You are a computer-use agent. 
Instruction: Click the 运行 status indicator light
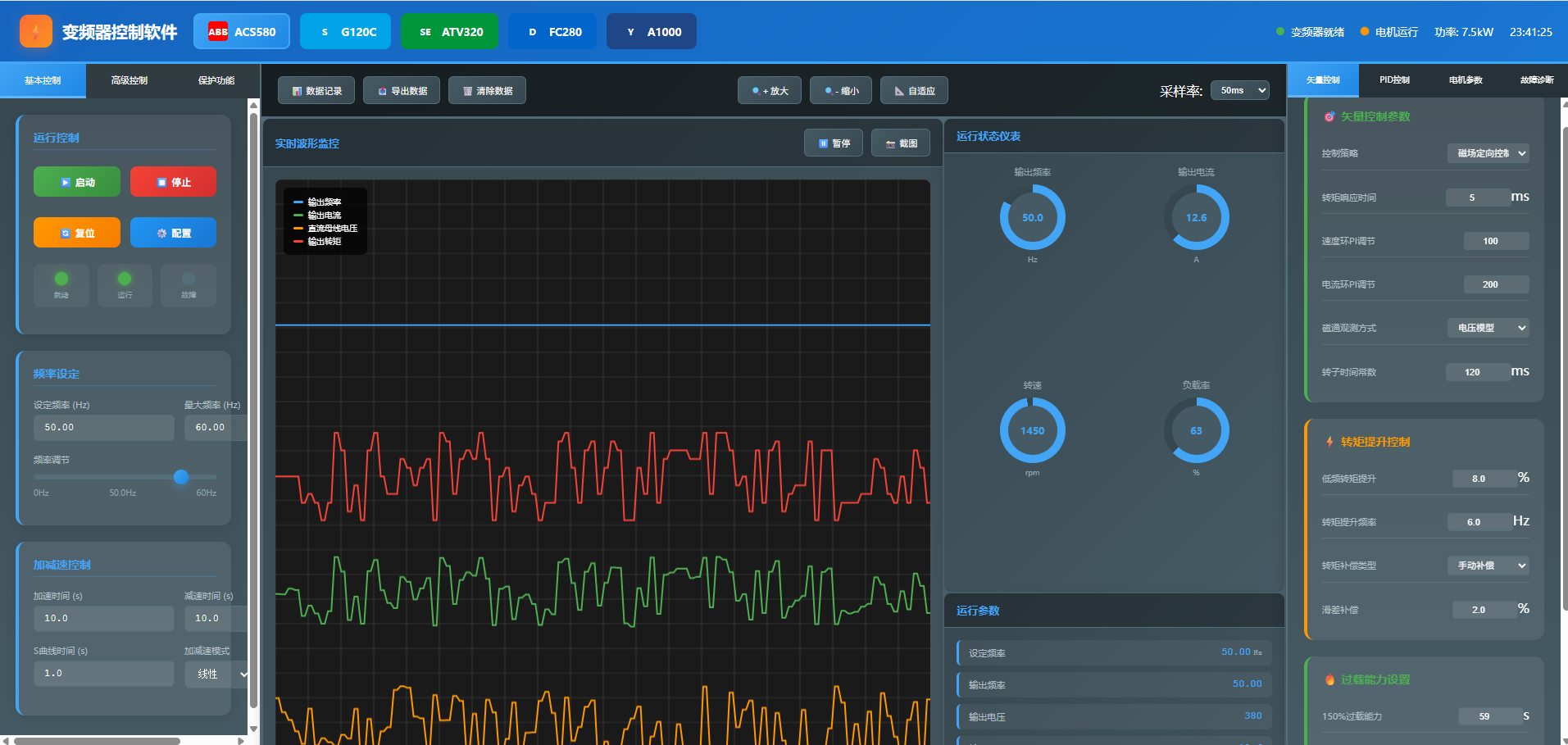(x=125, y=279)
